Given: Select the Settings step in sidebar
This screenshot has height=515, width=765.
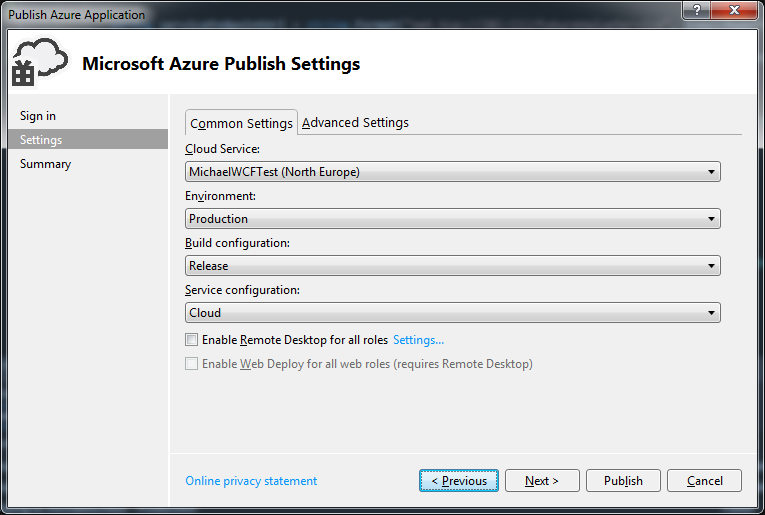Looking at the screenshot, I should coord(41,140).
